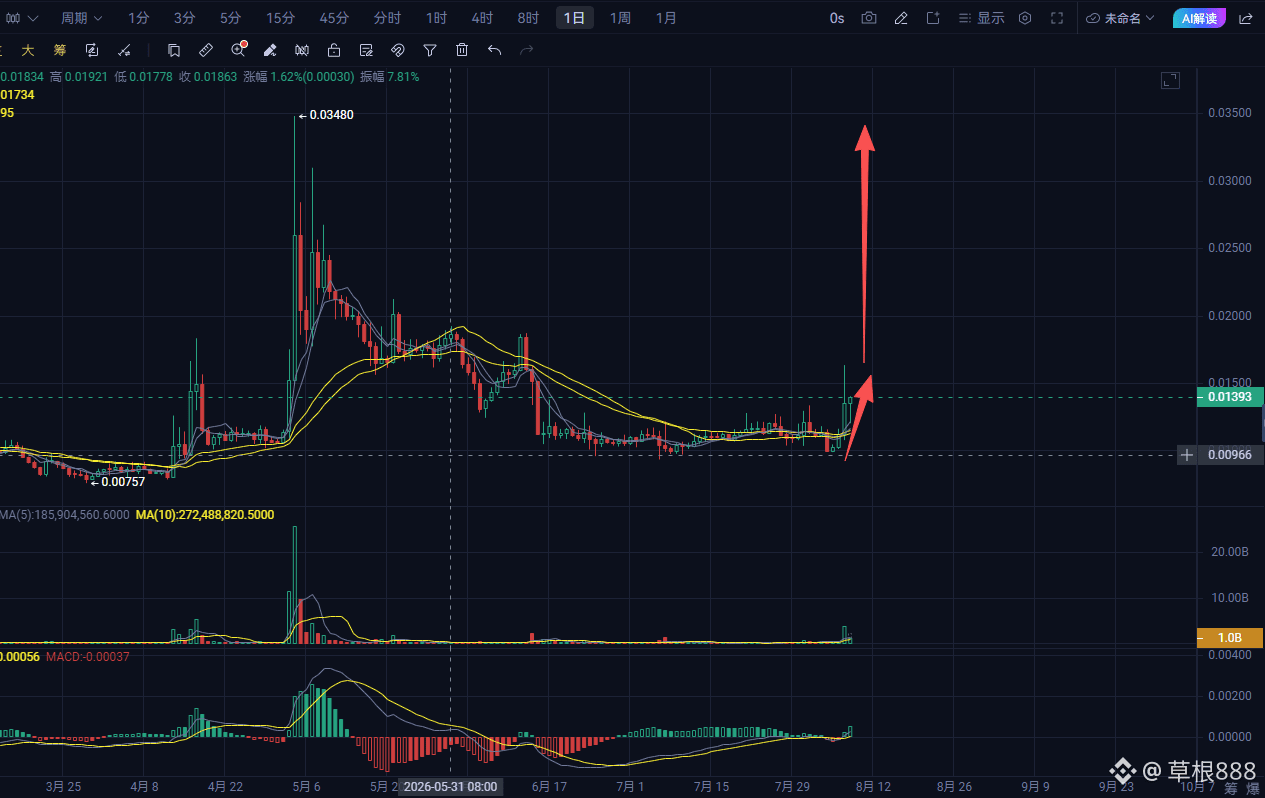Click the 6月 17 date axis label
Image resolution: width=1265 pixels, height=798 pixels.
(549, 787)
